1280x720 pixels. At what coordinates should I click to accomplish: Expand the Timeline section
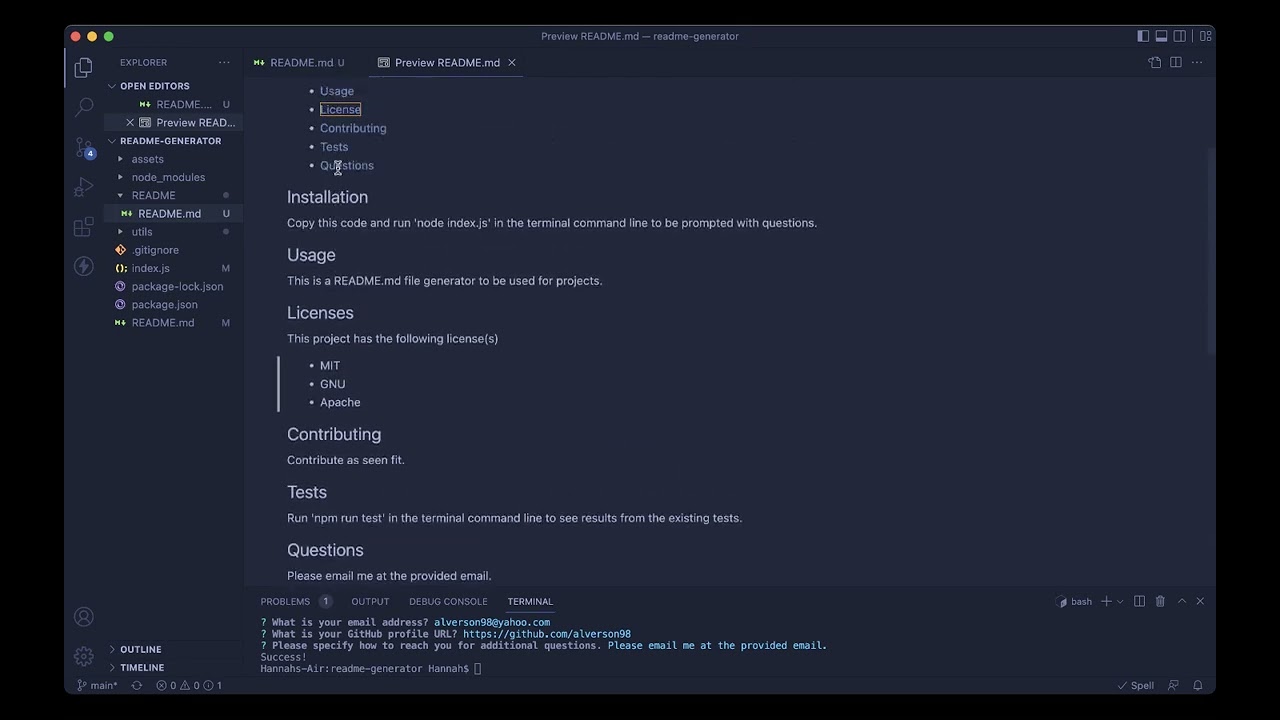(142, 667)
